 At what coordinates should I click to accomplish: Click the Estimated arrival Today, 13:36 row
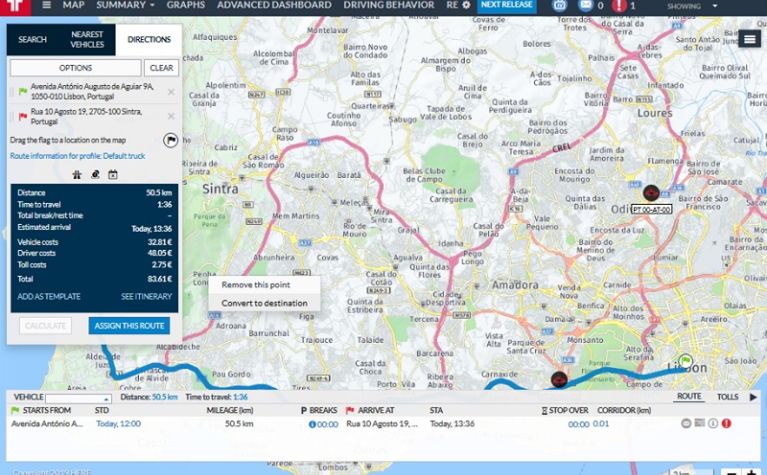point(94,227)
